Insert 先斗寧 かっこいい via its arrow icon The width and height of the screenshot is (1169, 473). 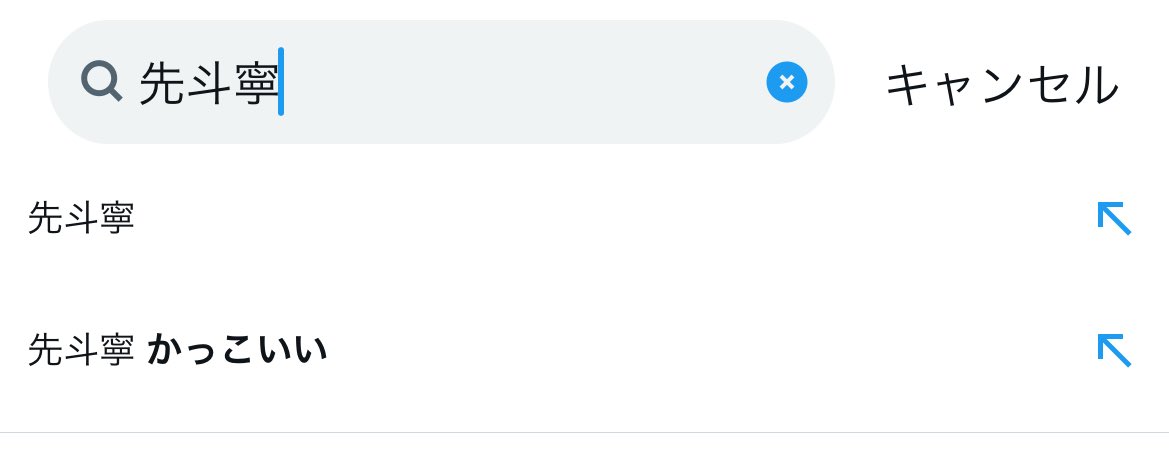[x=1115, y=350]
